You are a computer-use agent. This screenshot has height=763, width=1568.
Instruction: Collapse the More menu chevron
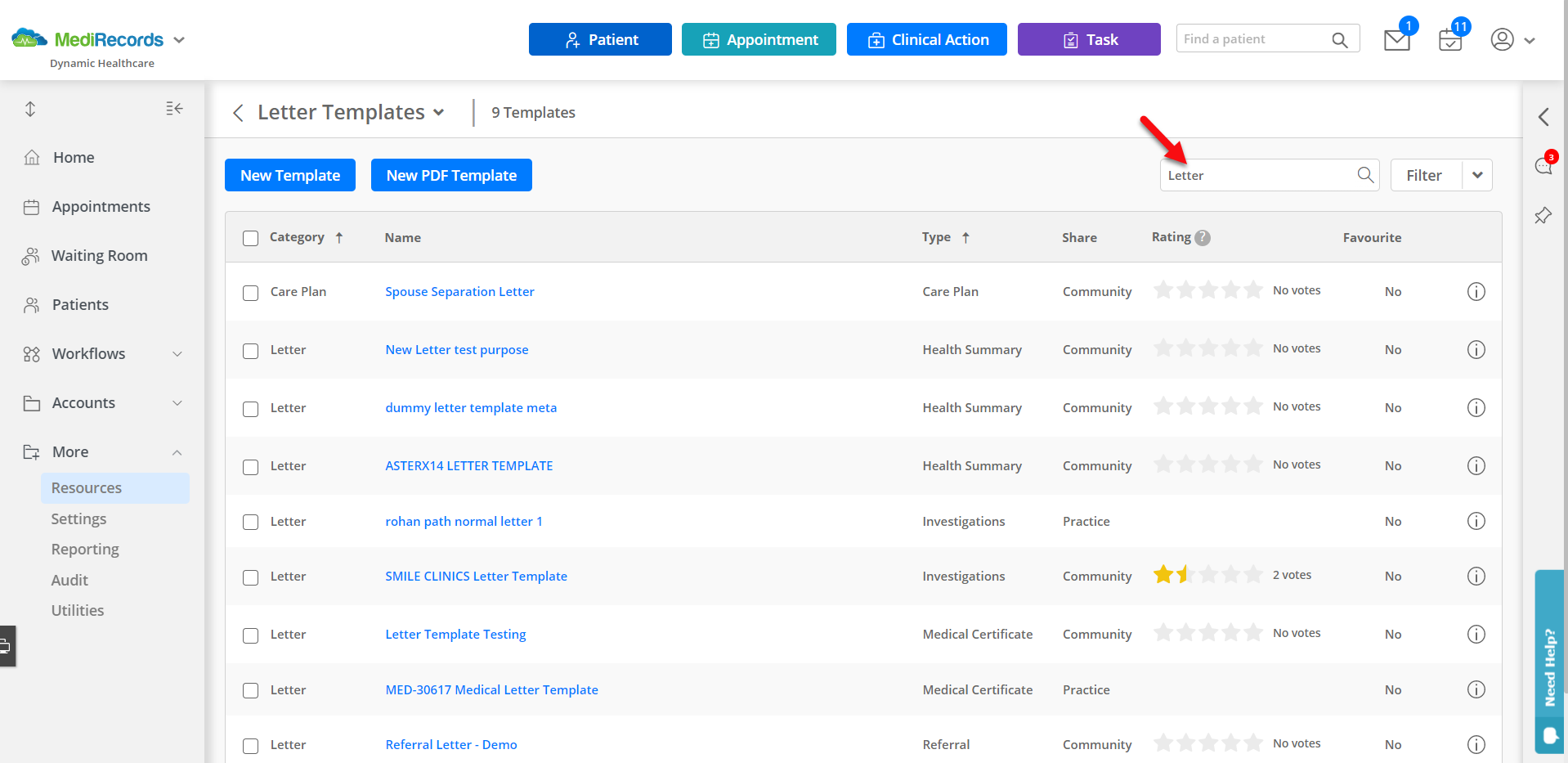coord(177,452)
